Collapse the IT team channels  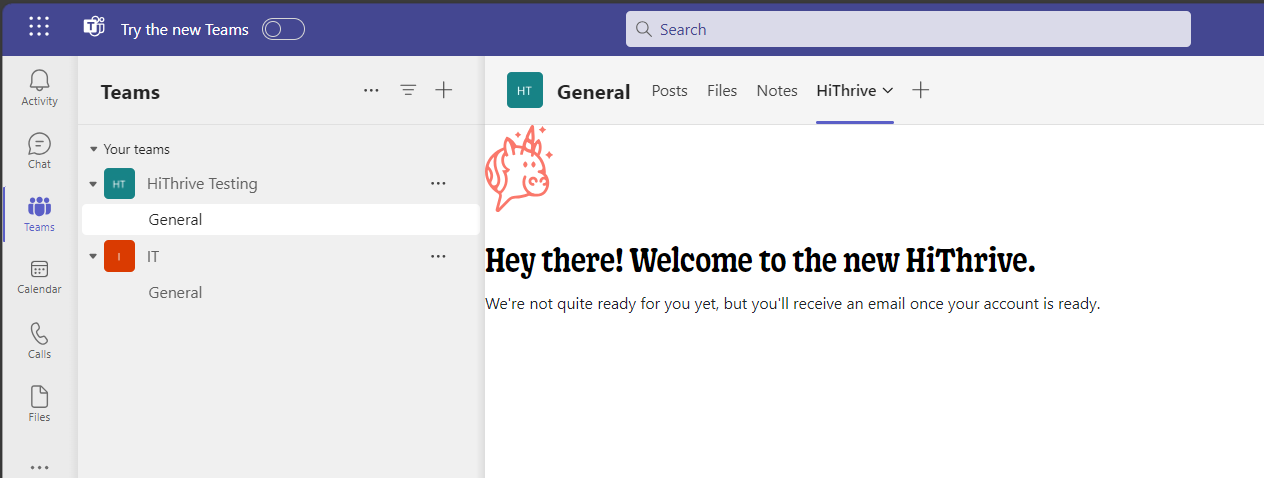point(93,257)
